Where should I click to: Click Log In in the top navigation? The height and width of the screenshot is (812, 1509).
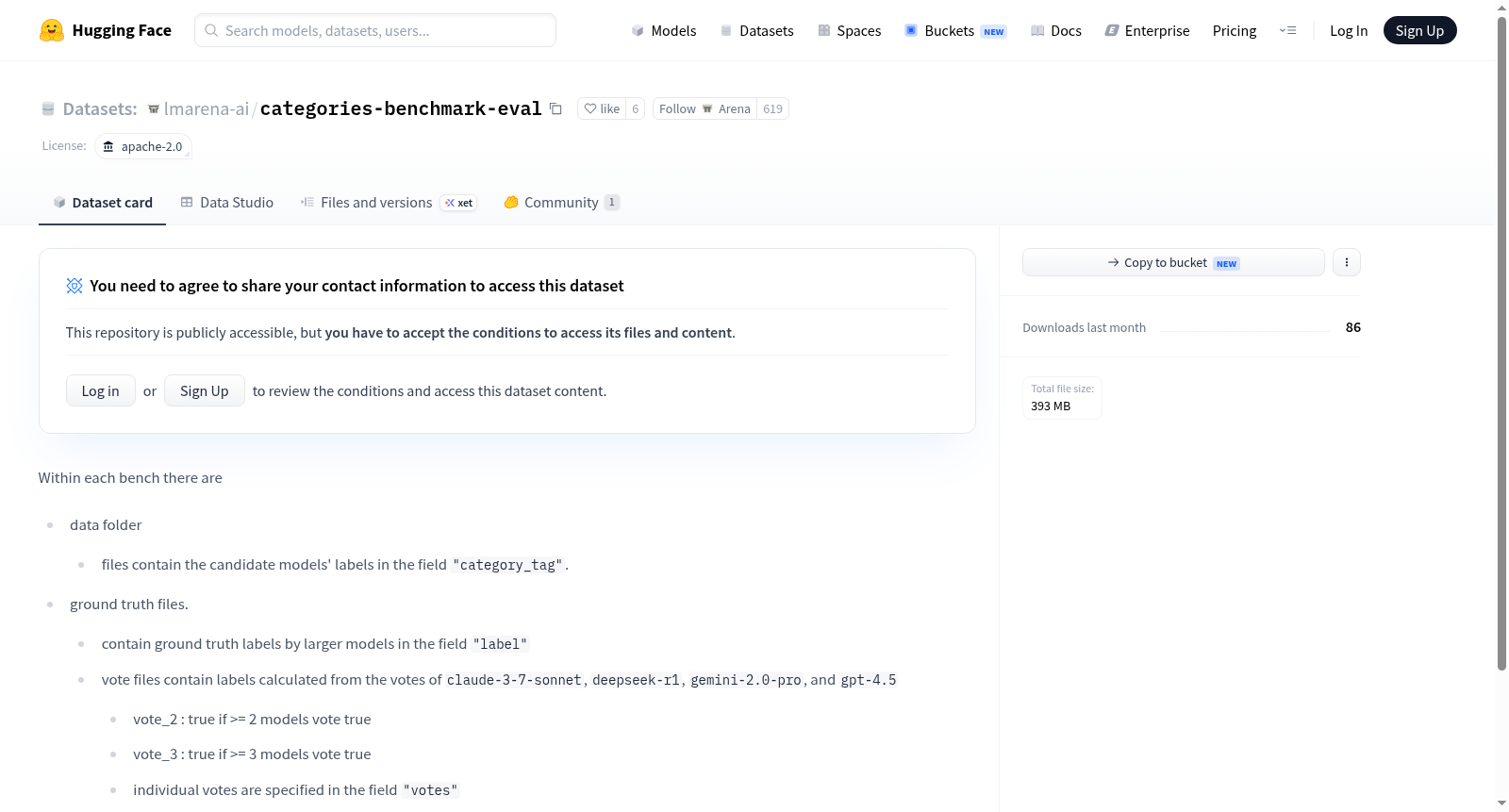coord(1349,31)
